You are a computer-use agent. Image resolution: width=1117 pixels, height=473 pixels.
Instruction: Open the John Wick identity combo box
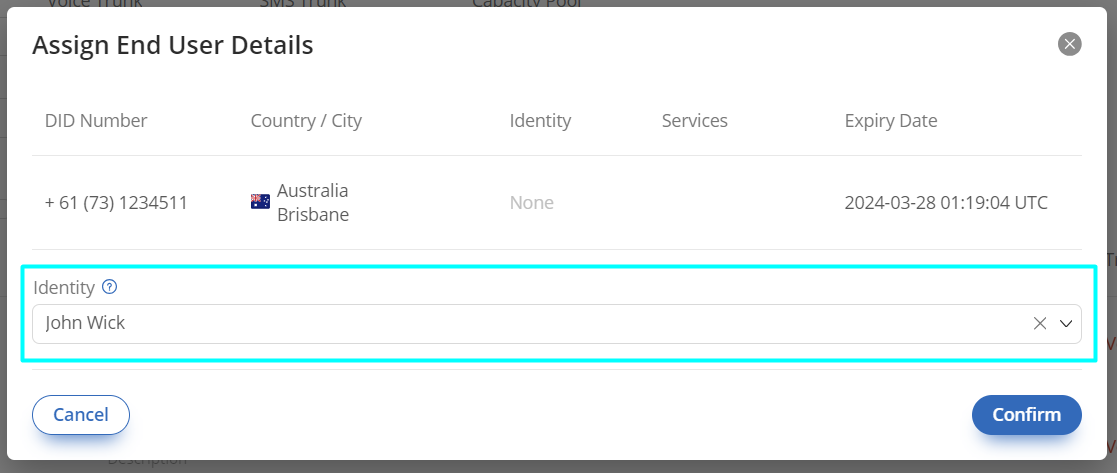pyautogui.click(x=556, y=323)
